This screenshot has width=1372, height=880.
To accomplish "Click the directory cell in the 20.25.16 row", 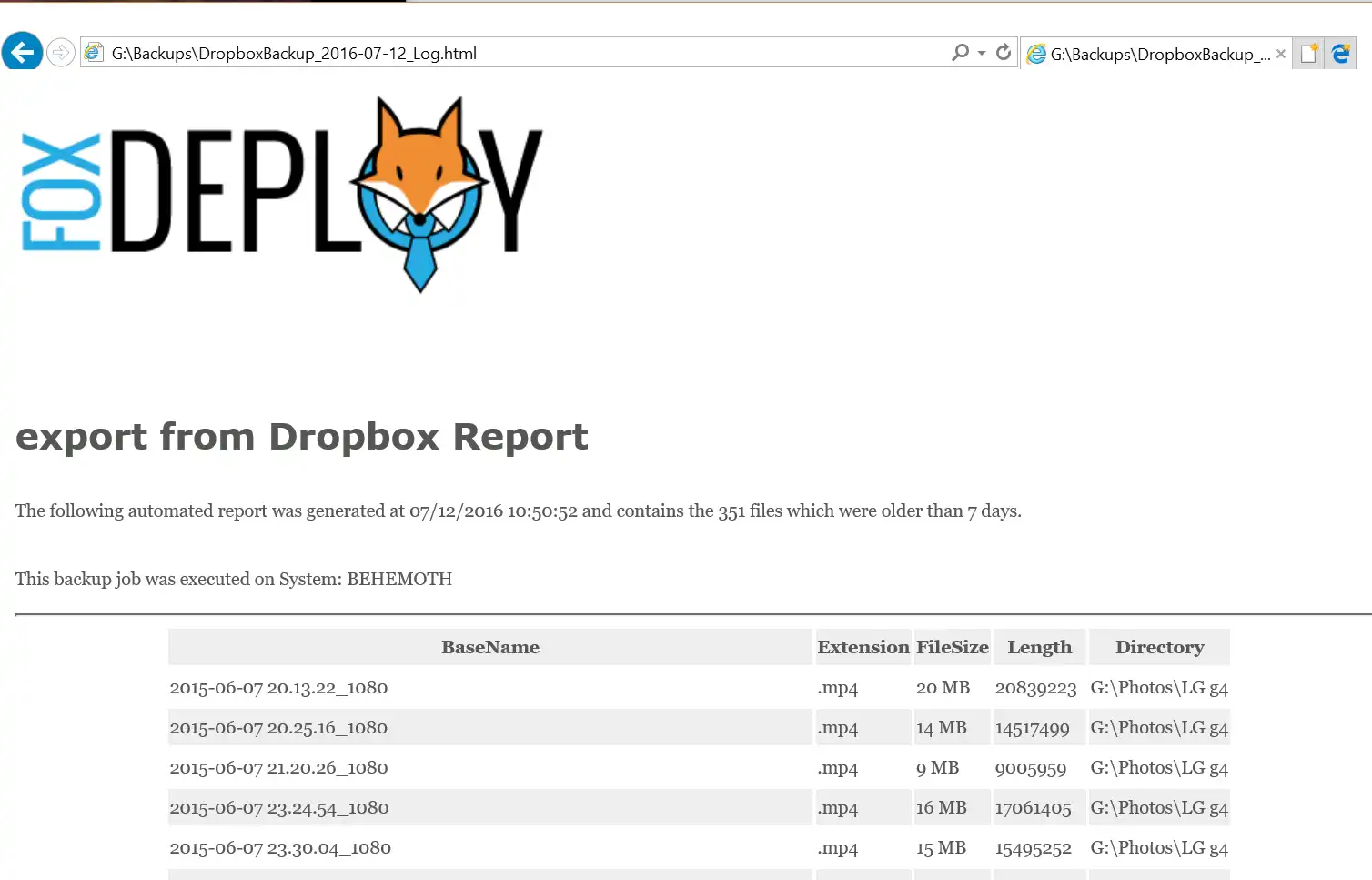I will point(1160,728).
